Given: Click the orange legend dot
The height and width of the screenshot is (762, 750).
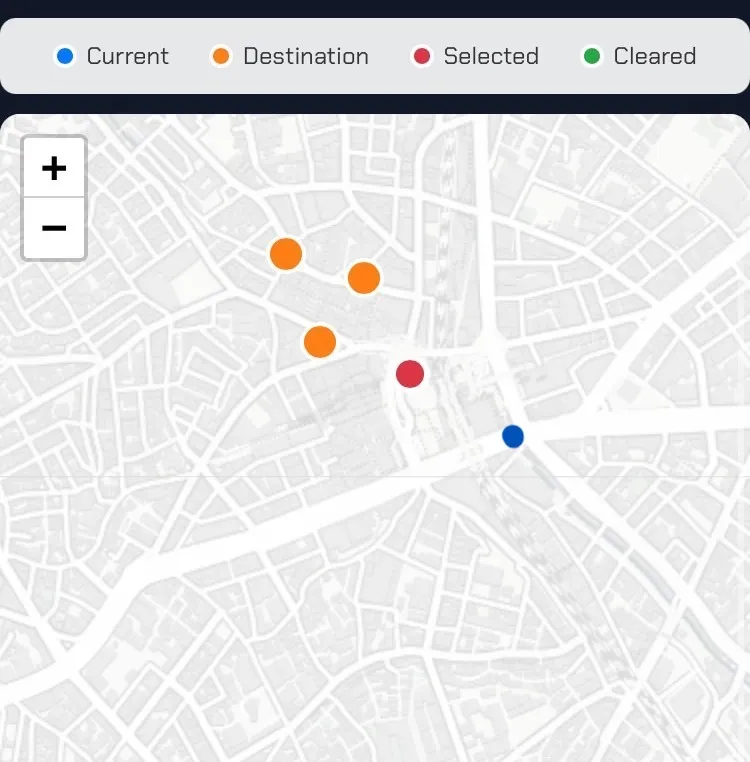Looking at the screenshot, I should pyautogui.click(x=222, y=56).
